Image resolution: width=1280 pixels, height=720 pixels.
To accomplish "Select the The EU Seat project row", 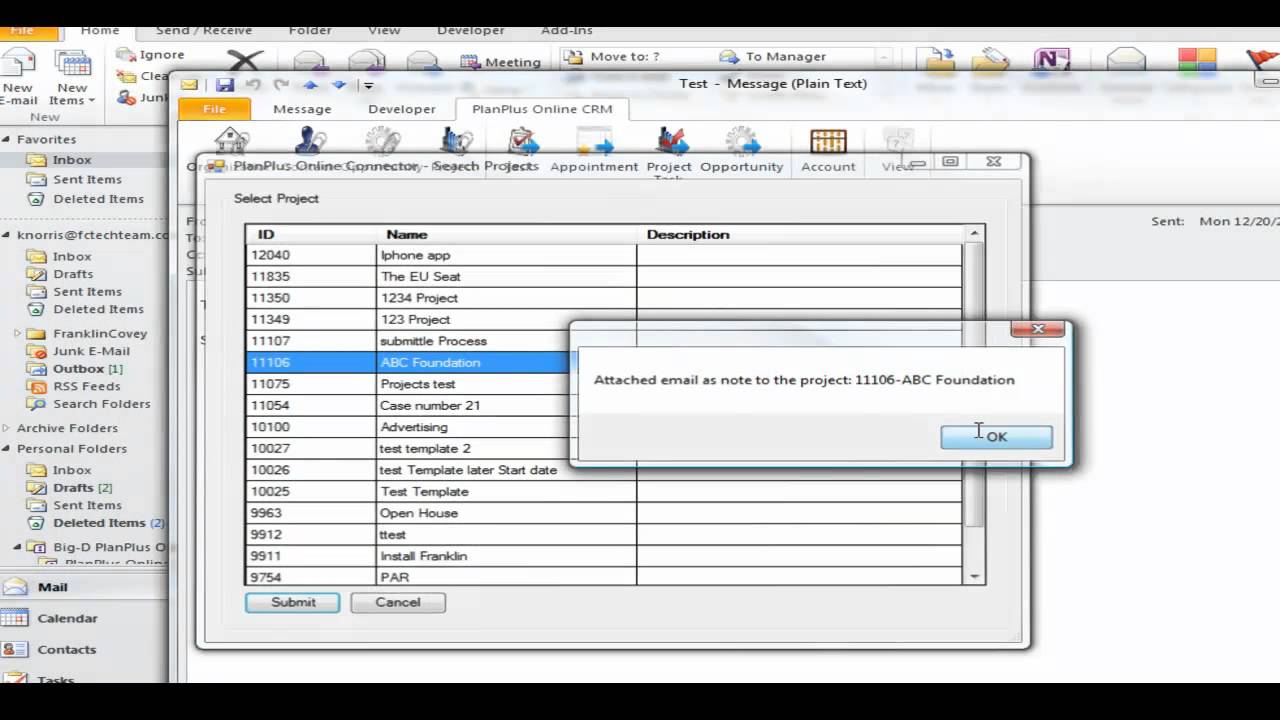I will (604, 276).
